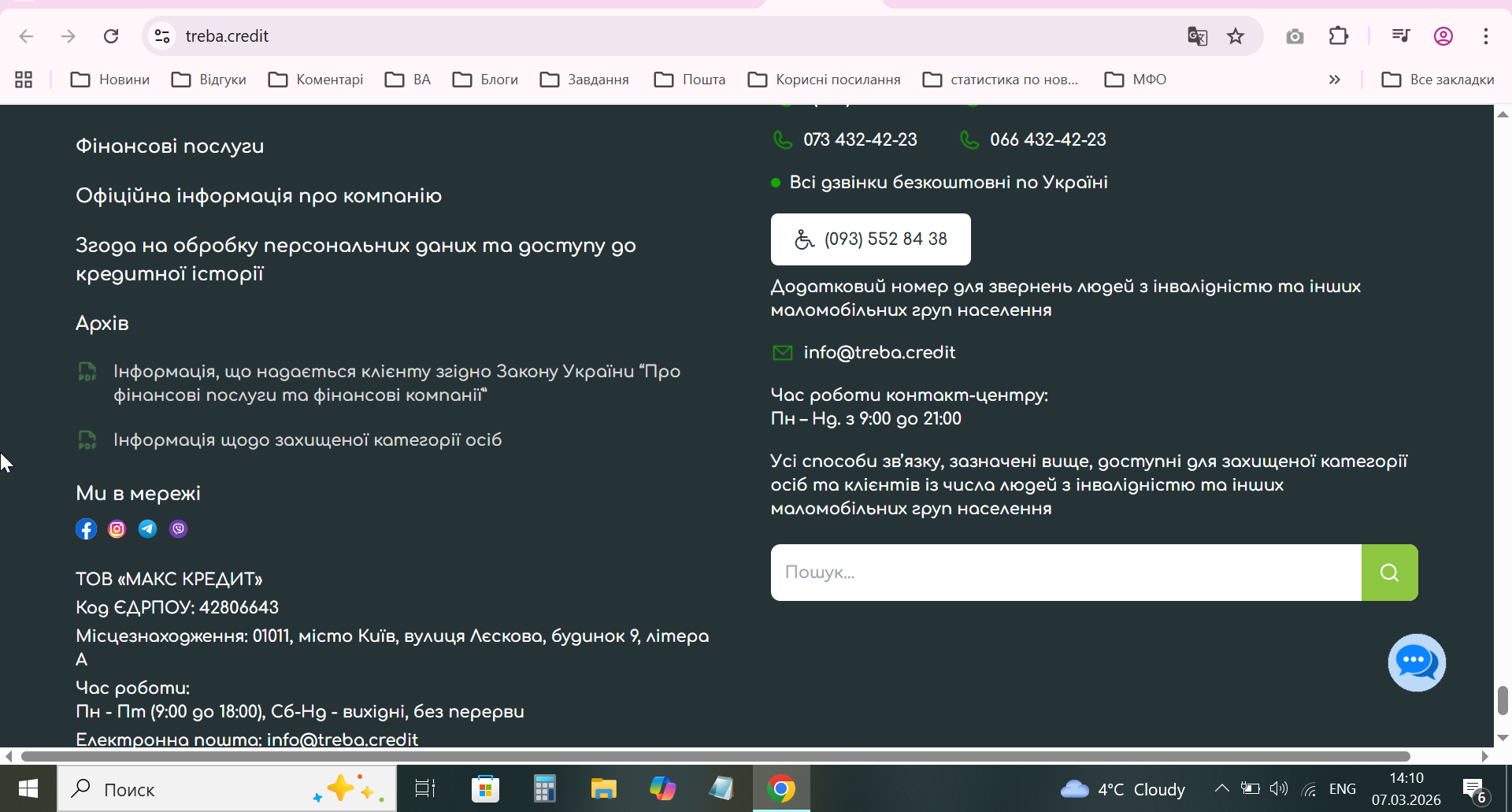Open the Коментарі bookmarks folder

point(316,80)
